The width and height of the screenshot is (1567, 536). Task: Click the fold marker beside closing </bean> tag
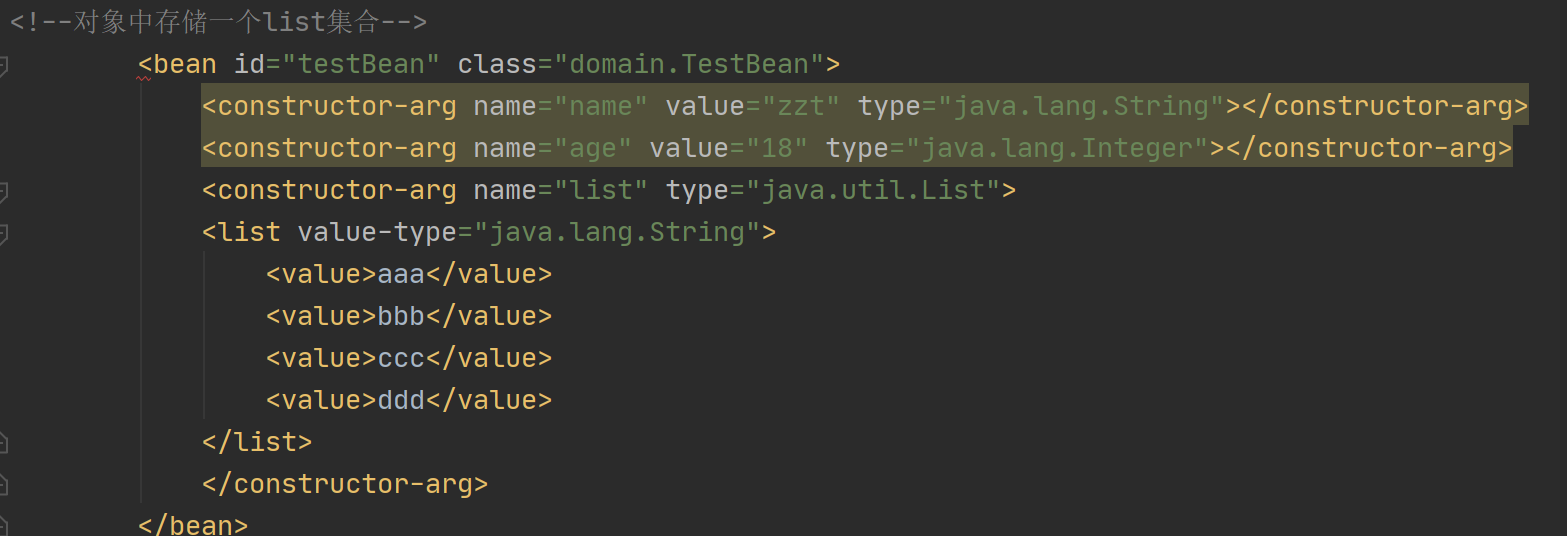coord(4,526)
